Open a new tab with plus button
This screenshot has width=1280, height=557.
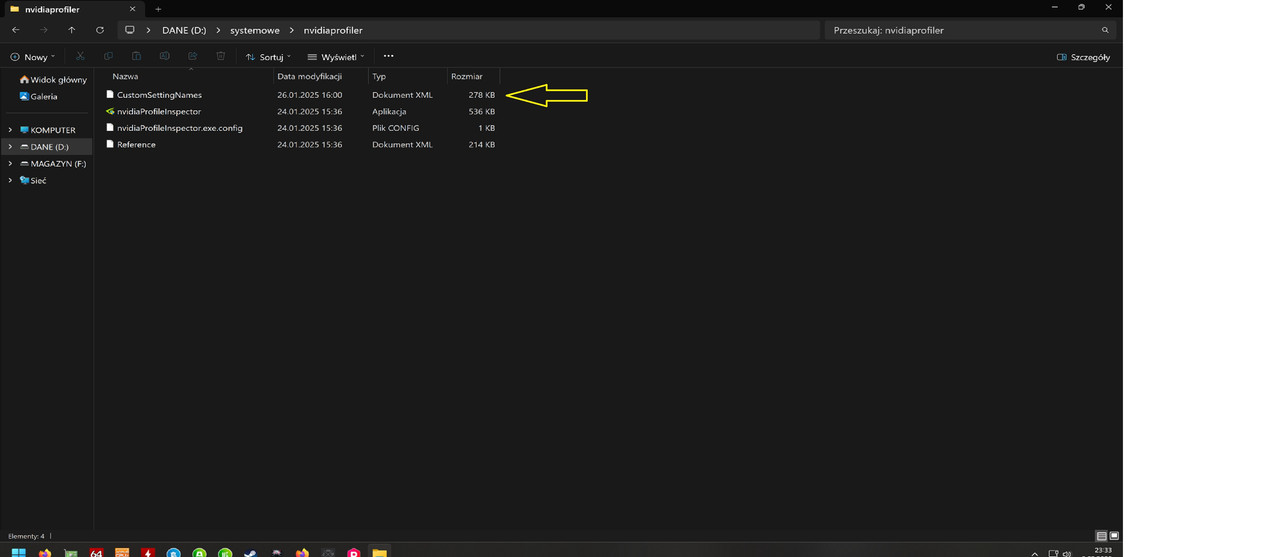point(158,9)
